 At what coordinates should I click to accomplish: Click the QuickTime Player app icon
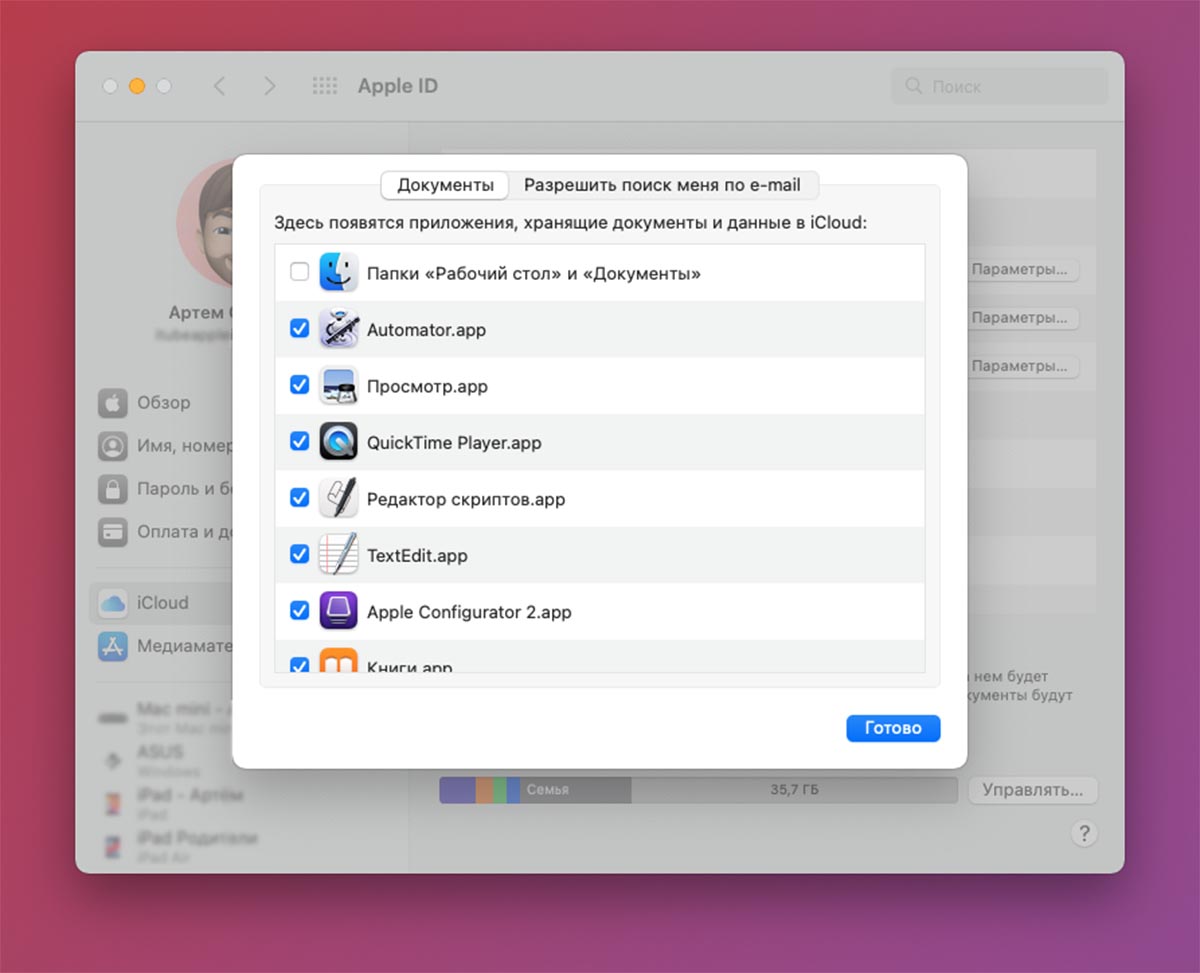point(338,442)
